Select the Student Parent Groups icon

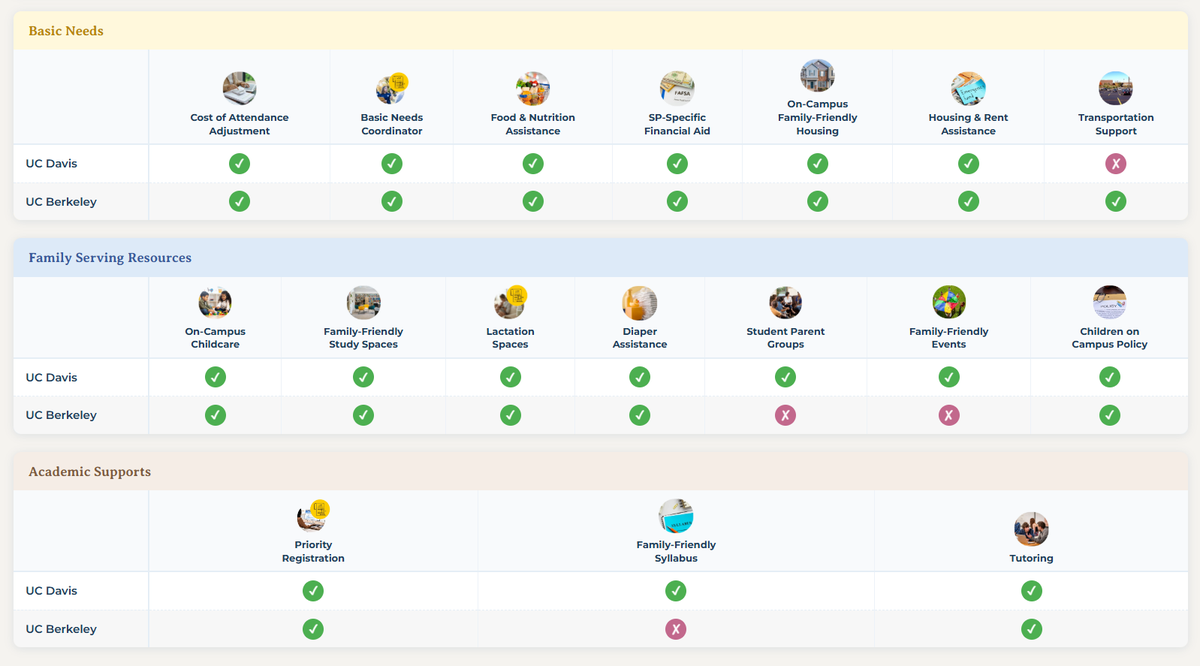[785, 303]
